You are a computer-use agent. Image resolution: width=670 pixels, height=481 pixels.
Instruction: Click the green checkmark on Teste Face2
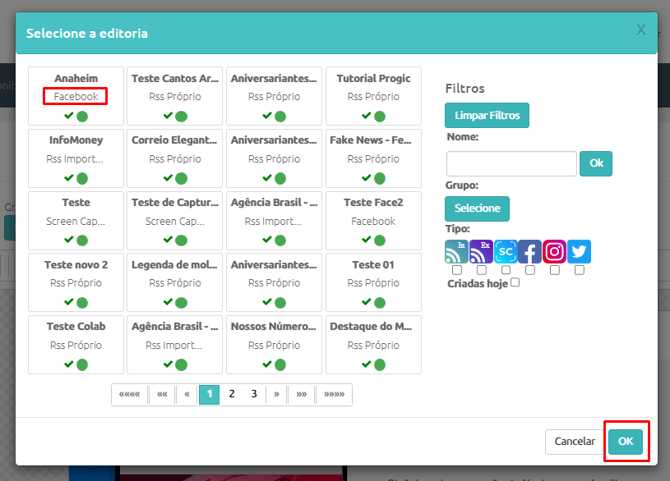pyautogui.click(x=366, y=239)
